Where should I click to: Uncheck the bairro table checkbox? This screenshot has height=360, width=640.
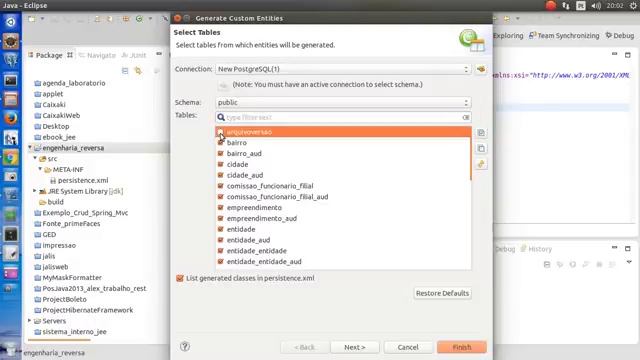point(220,142)
